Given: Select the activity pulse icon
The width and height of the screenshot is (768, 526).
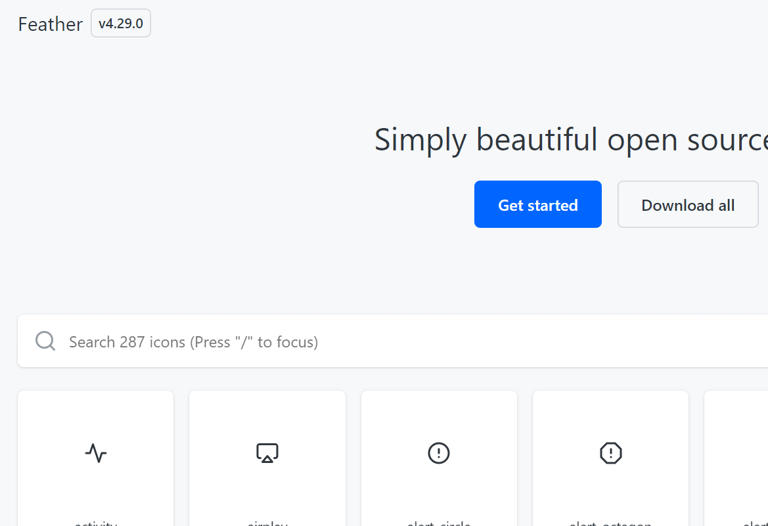Looking at the screenshot, I should pyautogui.click(x=96, y=453).
